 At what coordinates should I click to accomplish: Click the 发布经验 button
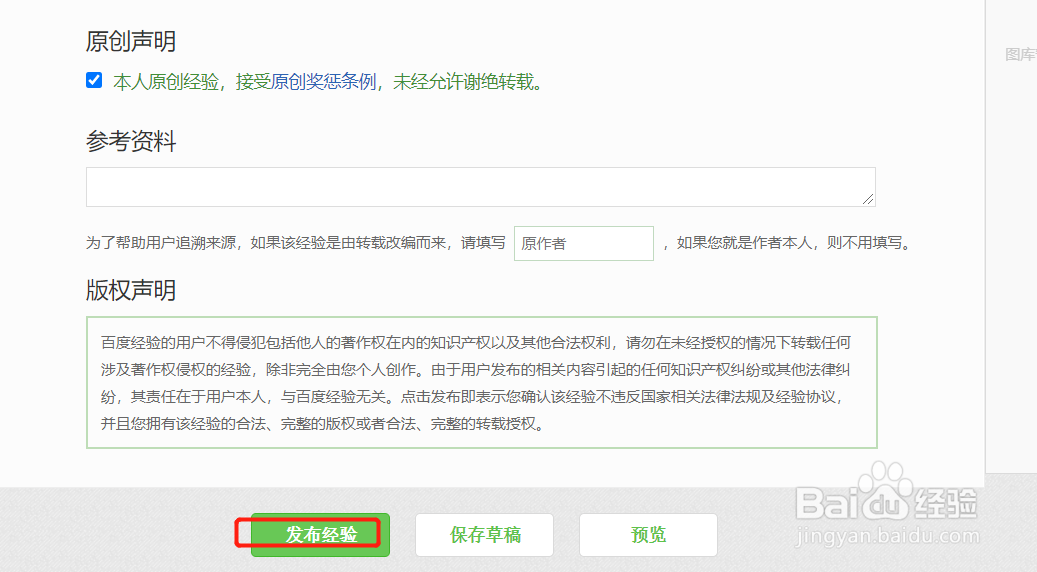click(x=321, y=534)
